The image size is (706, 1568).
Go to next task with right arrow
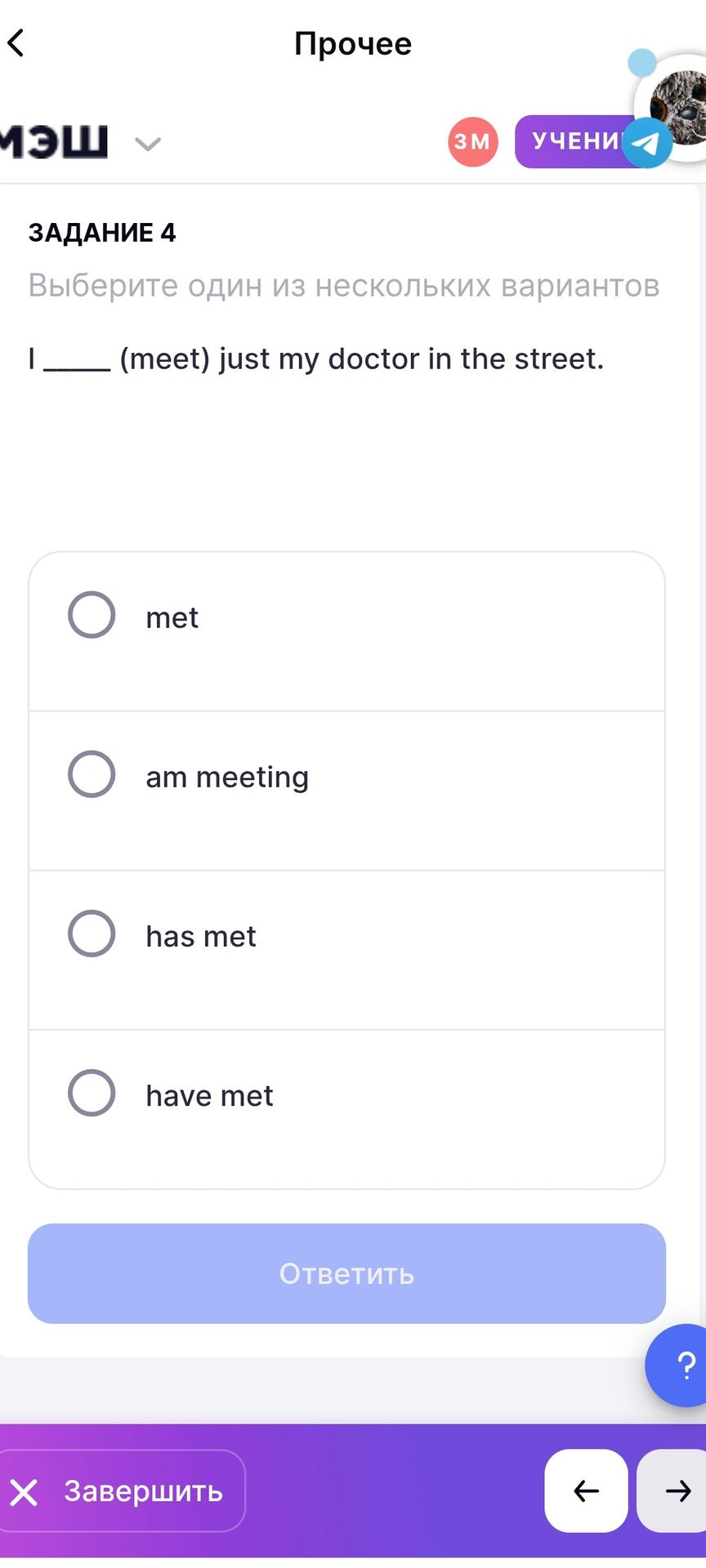673,1490
